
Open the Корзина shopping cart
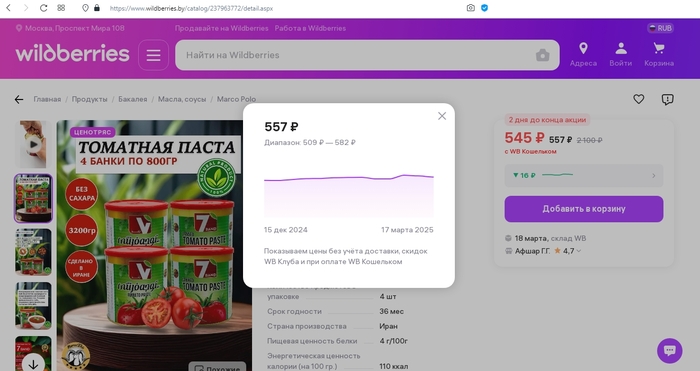[x=659, y=54]
